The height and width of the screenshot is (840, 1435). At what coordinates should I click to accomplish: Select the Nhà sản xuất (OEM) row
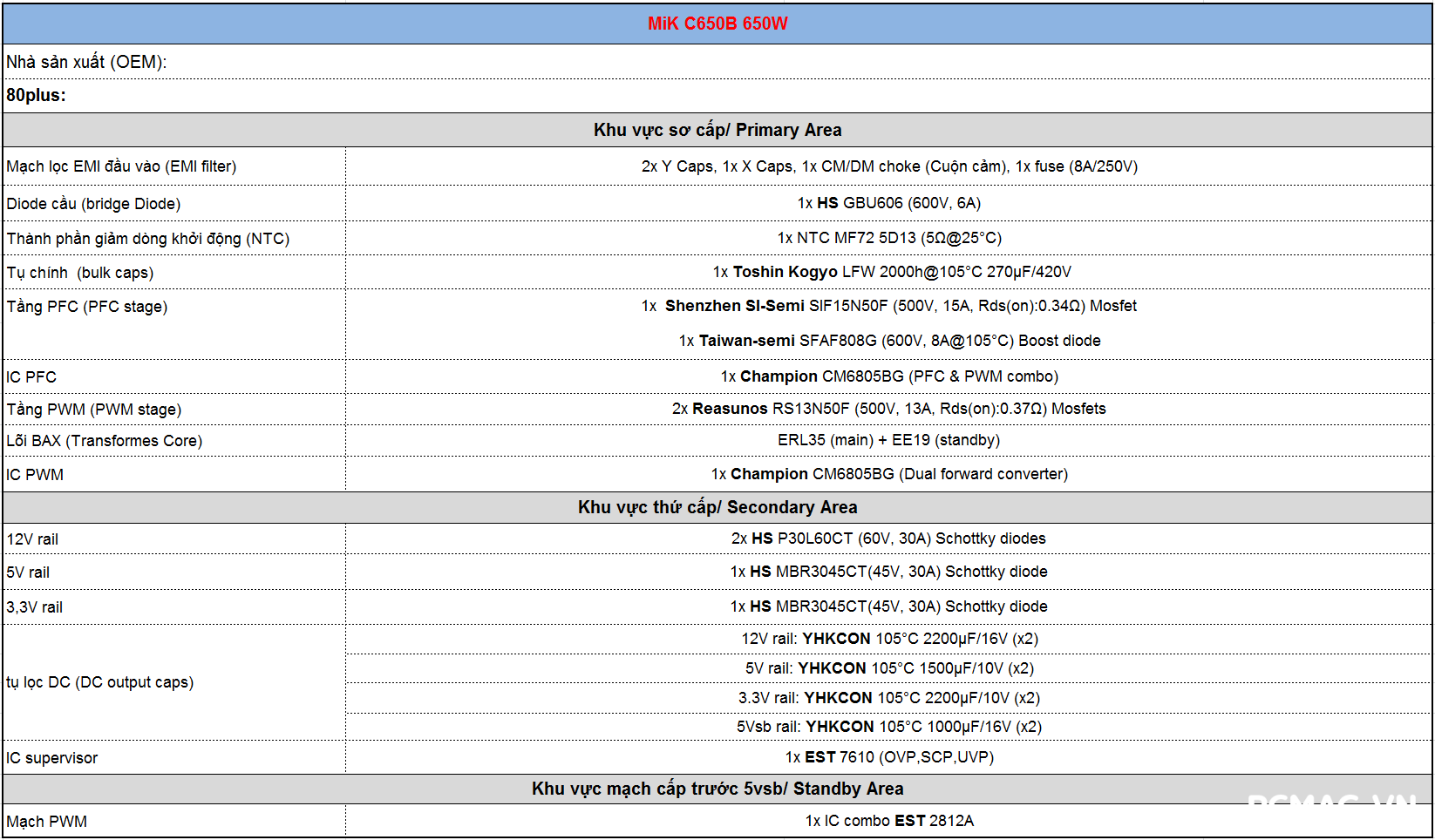86,62
